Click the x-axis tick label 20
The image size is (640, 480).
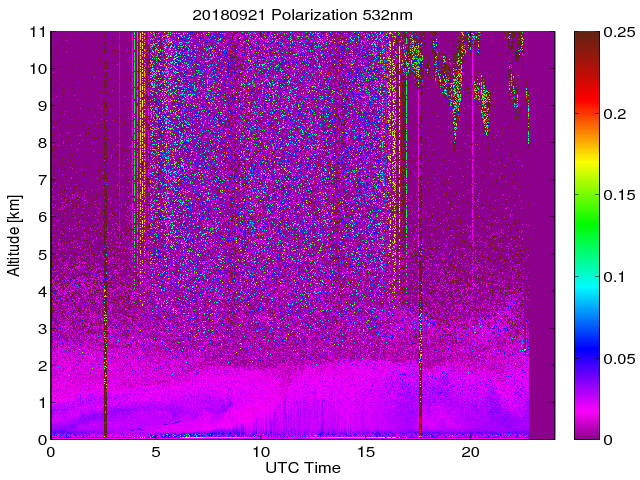point(470,452)
